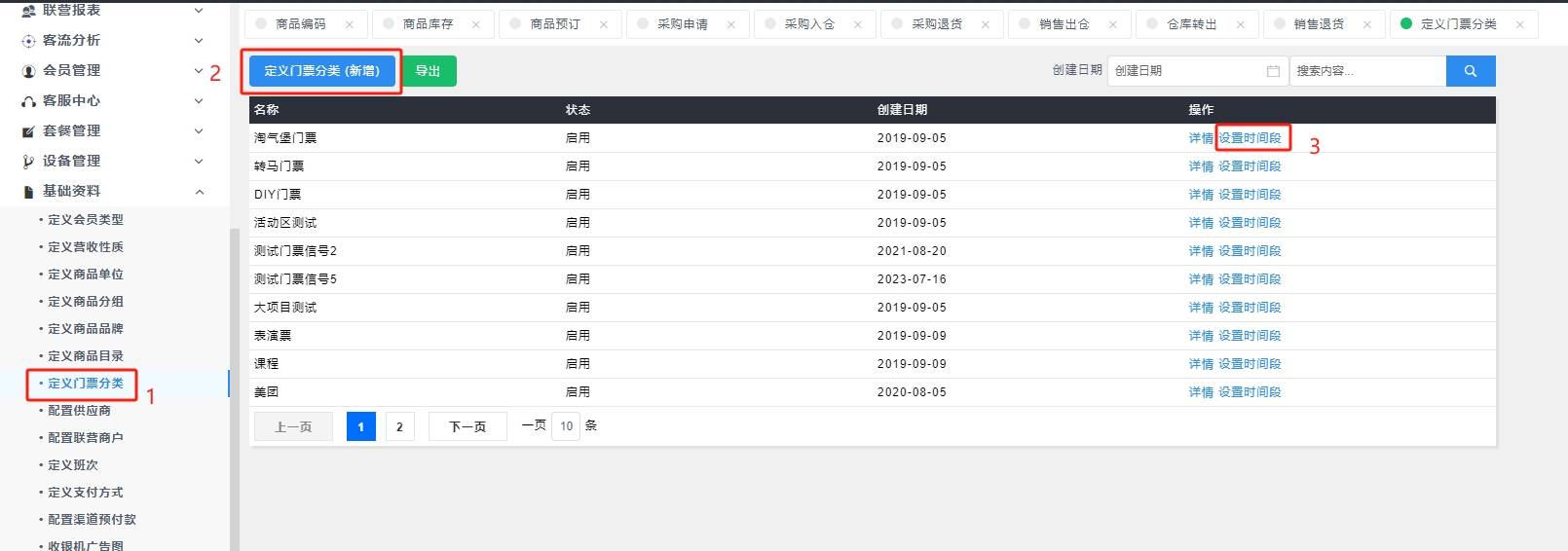Viewport: 1568px width, 551px height.
Task: Close the 销售出仓 tab
Action: (x=1113, y=24)
